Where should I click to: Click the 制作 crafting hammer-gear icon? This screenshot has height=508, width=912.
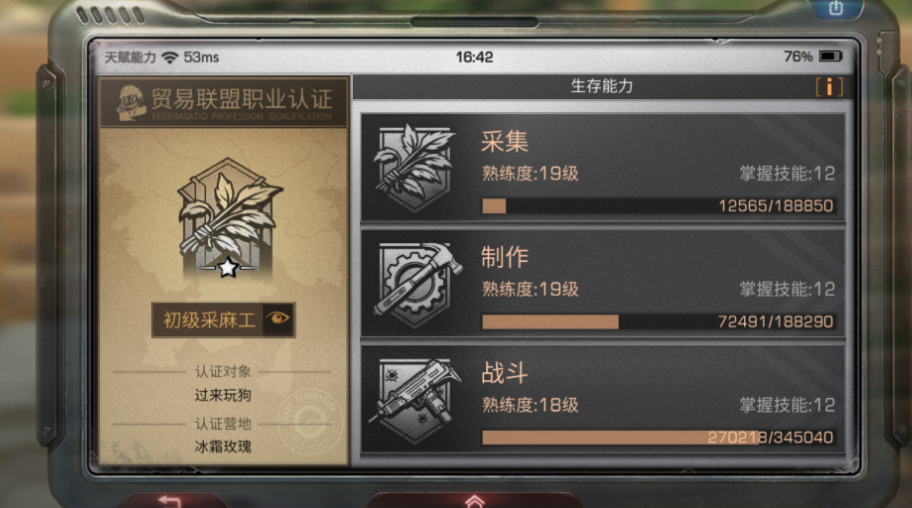[x=418, y=285]
